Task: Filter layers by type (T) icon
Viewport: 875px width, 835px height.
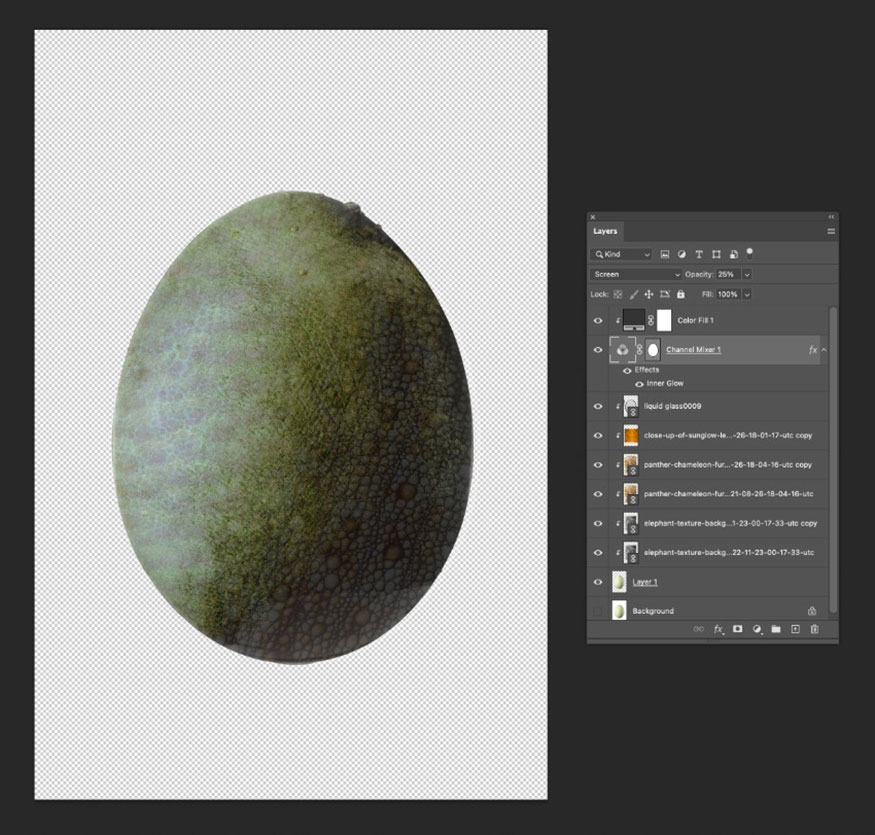Action: (x=699, y=255)
